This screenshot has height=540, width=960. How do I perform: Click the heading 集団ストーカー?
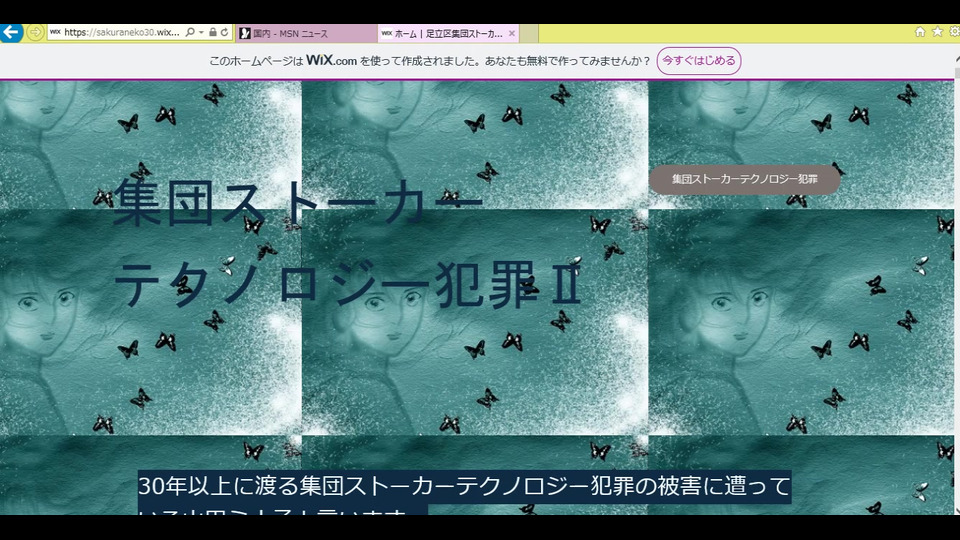[x=298, y=203]
